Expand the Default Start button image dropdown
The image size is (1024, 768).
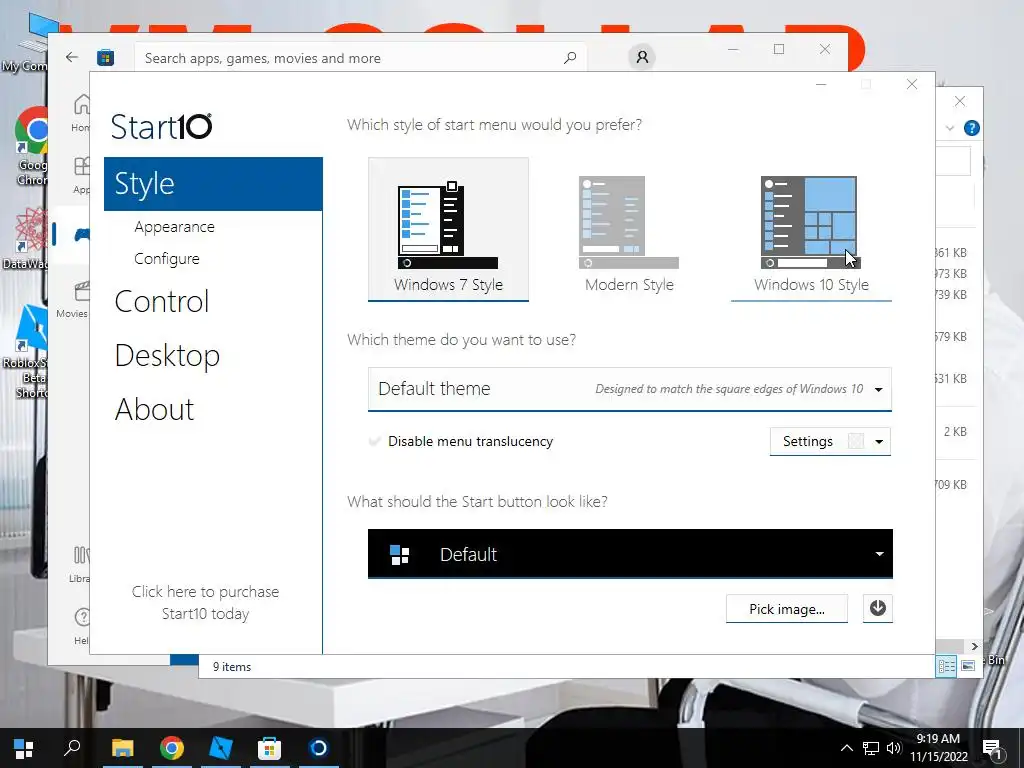[630, 554]
